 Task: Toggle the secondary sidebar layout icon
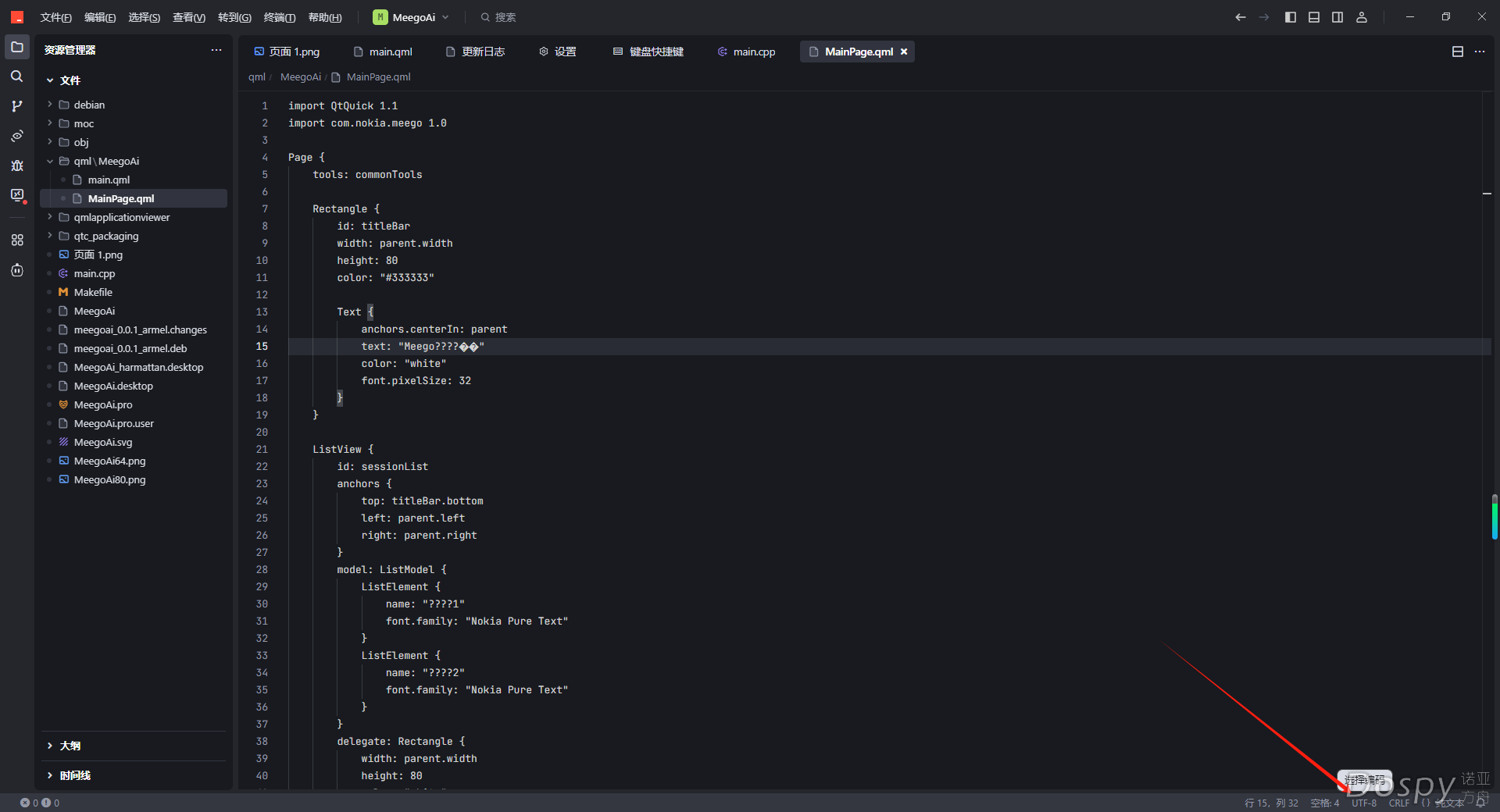(1337, 17)
